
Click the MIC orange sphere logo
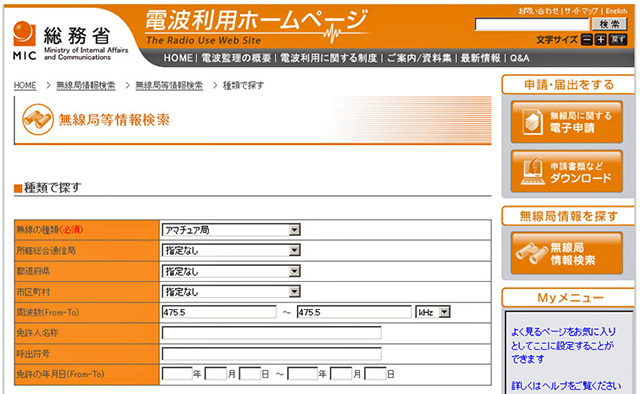tap(24, 33)
